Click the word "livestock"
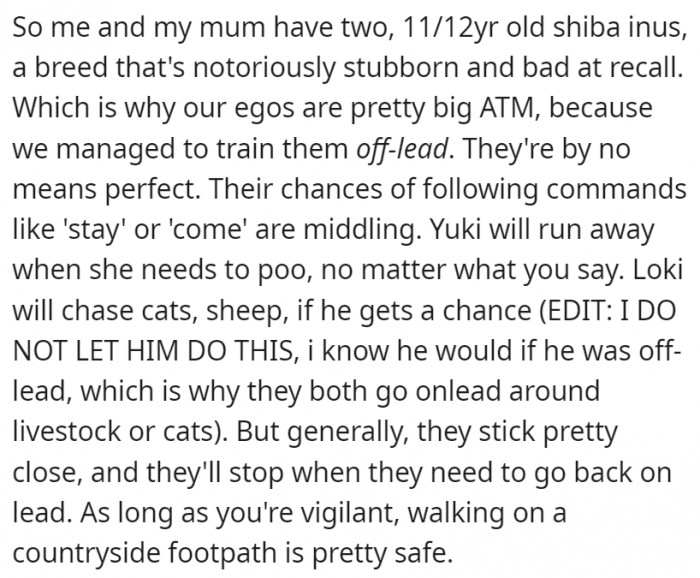Image resolution: width=700 pixels, height=578 pixels. coord(68,431)
